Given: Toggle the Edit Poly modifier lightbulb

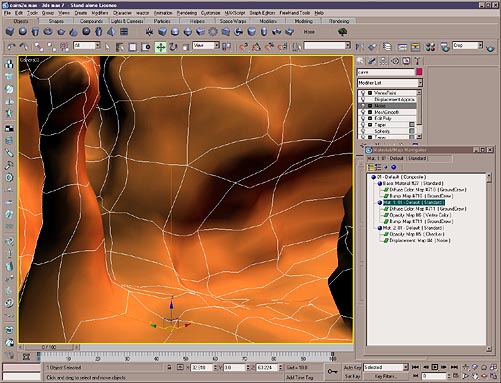Looking at the screenshot, I should pos(363,118).
